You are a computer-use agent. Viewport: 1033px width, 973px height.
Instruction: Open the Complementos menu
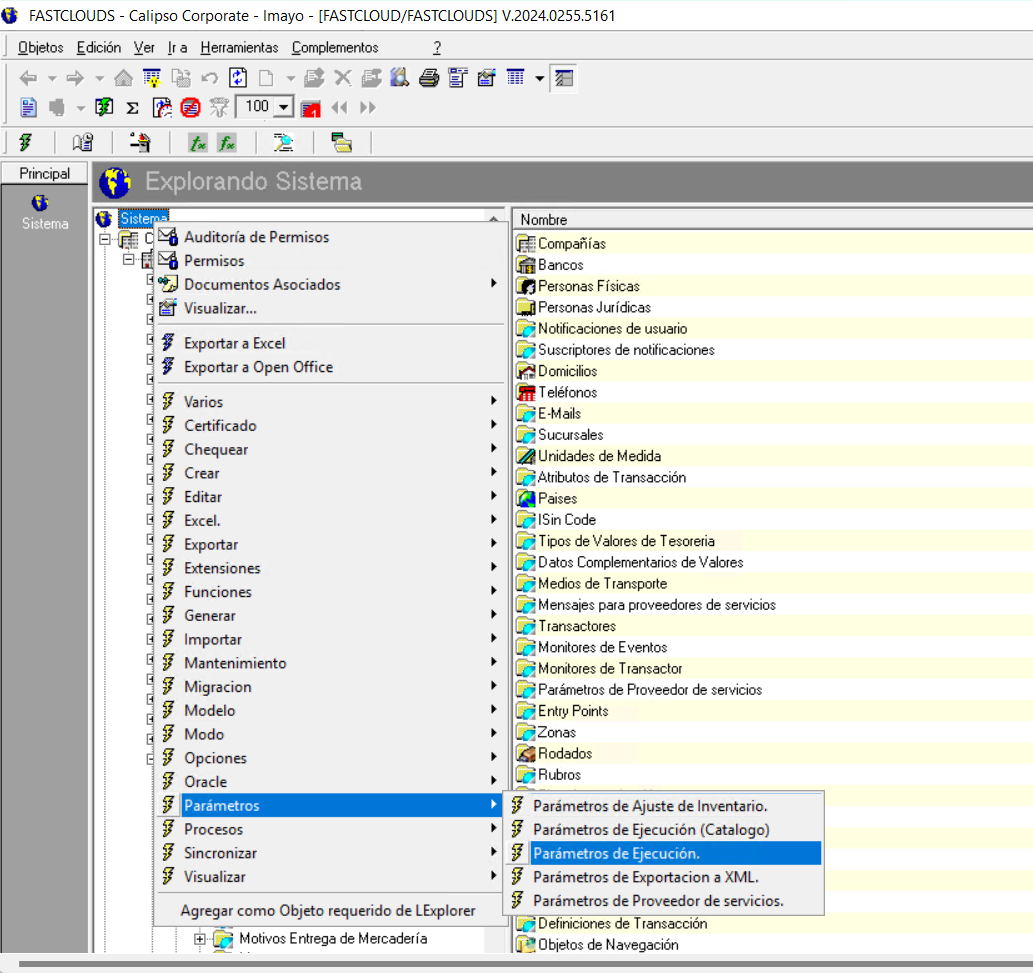point(335,47)
